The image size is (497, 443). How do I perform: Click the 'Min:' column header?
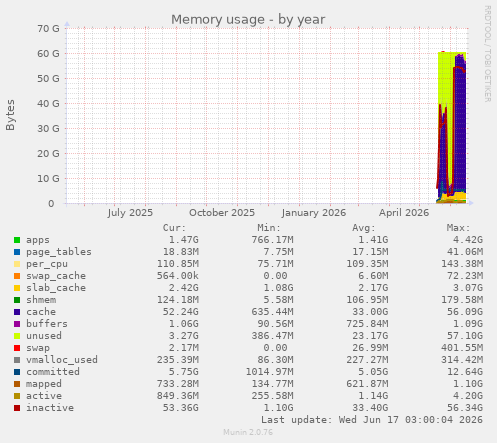click(x=269, y=228)
